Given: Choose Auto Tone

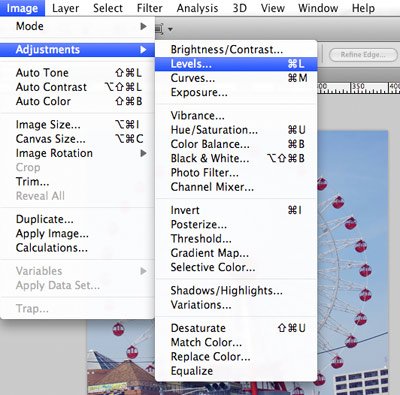Looking at the screenshot, I should (77, 73).
